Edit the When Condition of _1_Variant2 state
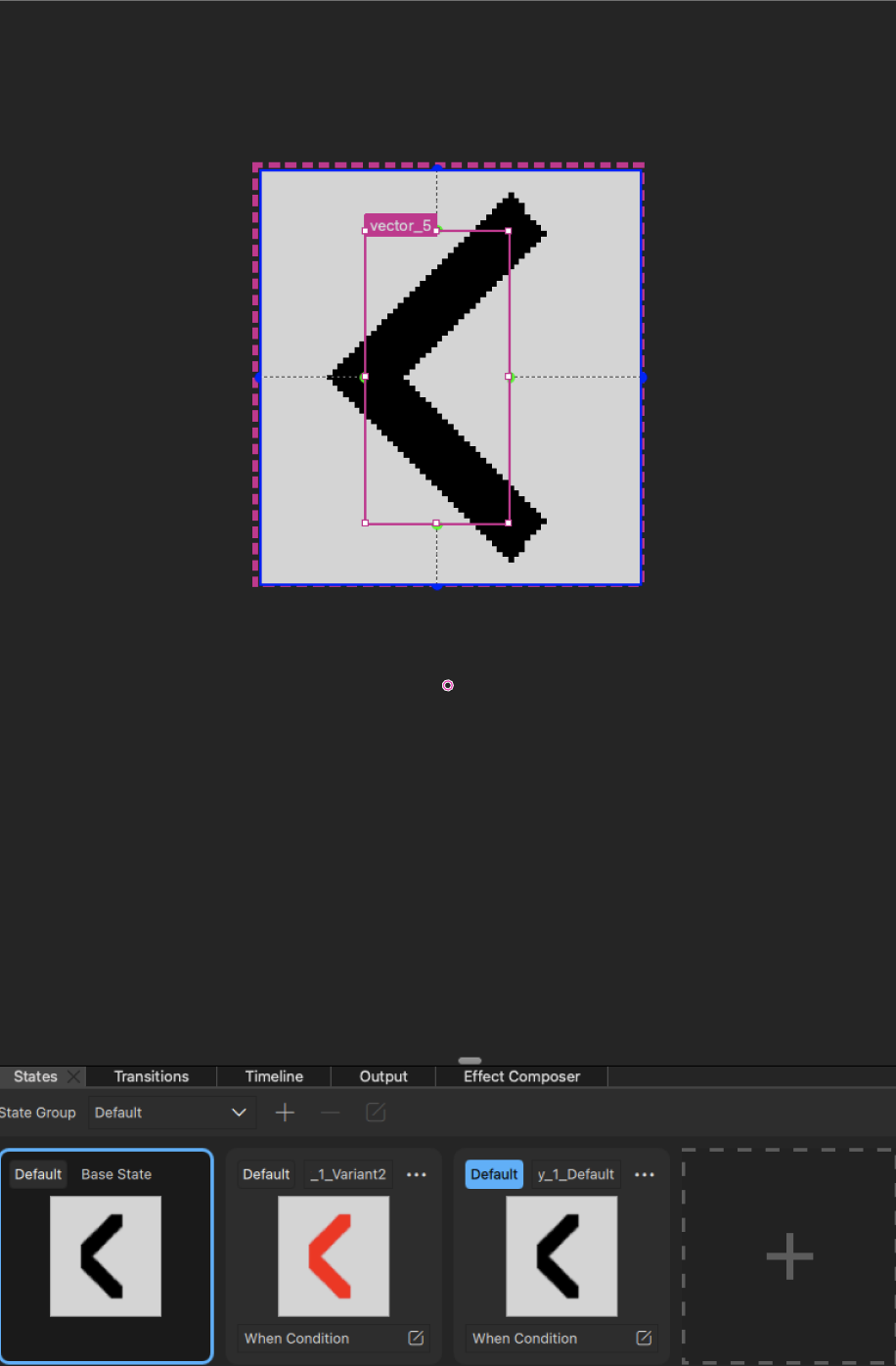The width and height of the screenshot is (896, 1366). [416, 1338]
